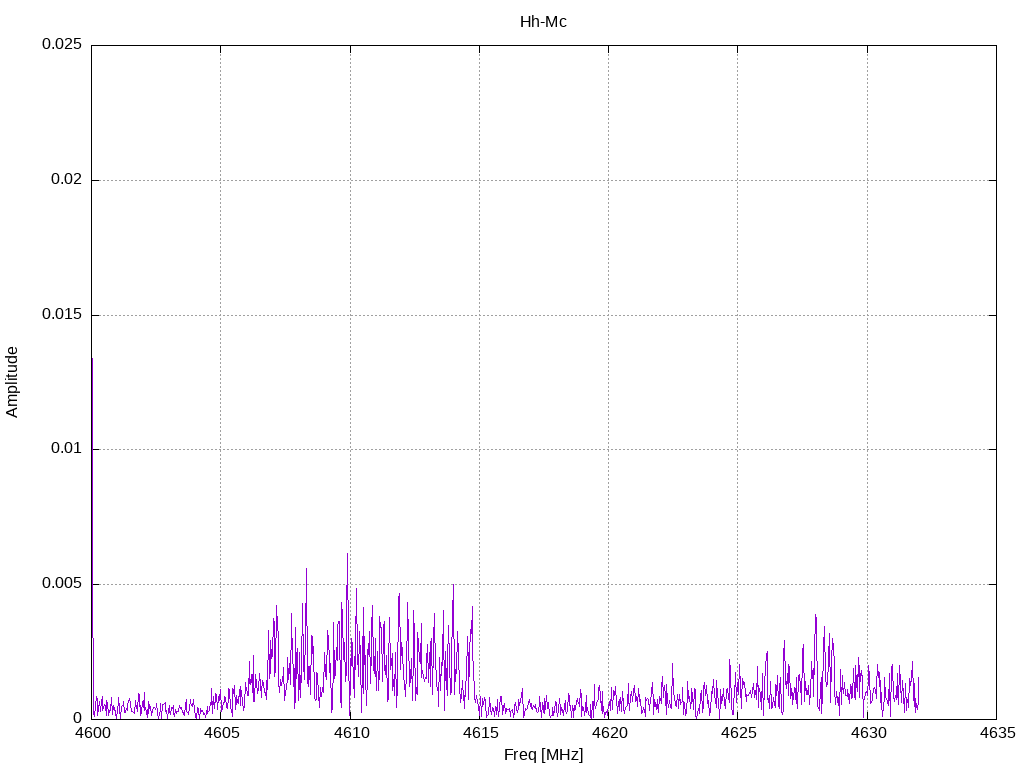
Task: Click the 4620 x-axis tick label
Action: (608, 734)
